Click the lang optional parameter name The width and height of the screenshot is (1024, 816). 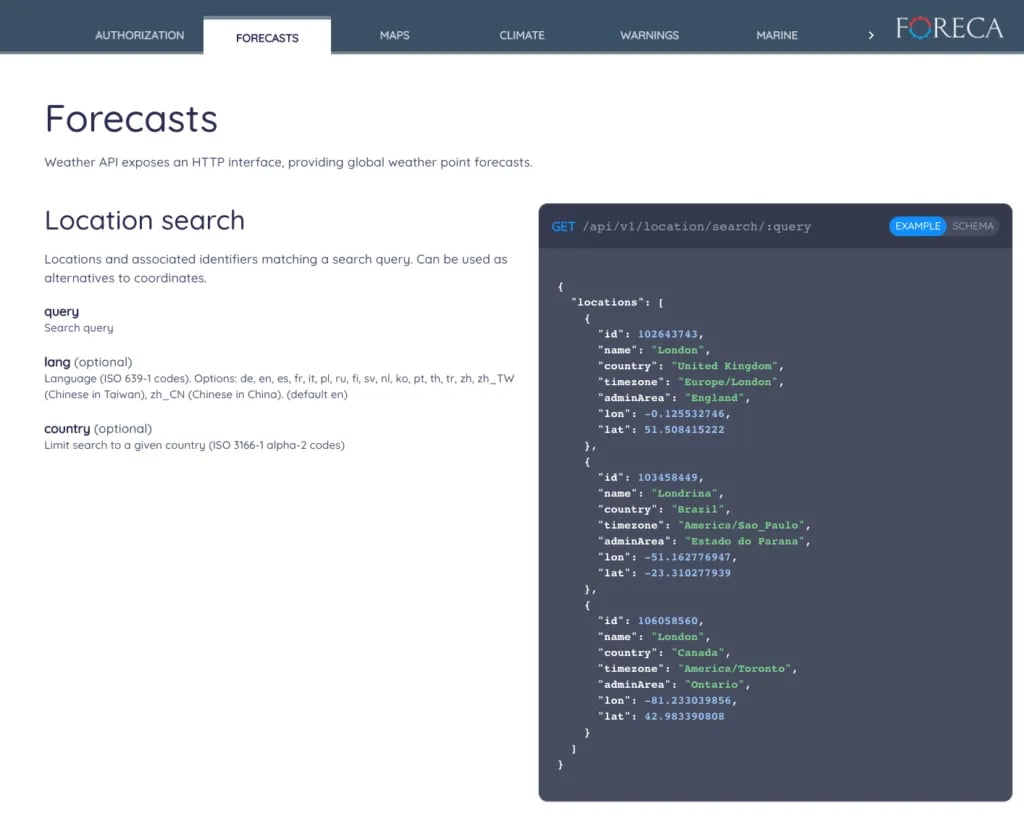(x=57, y=362)
